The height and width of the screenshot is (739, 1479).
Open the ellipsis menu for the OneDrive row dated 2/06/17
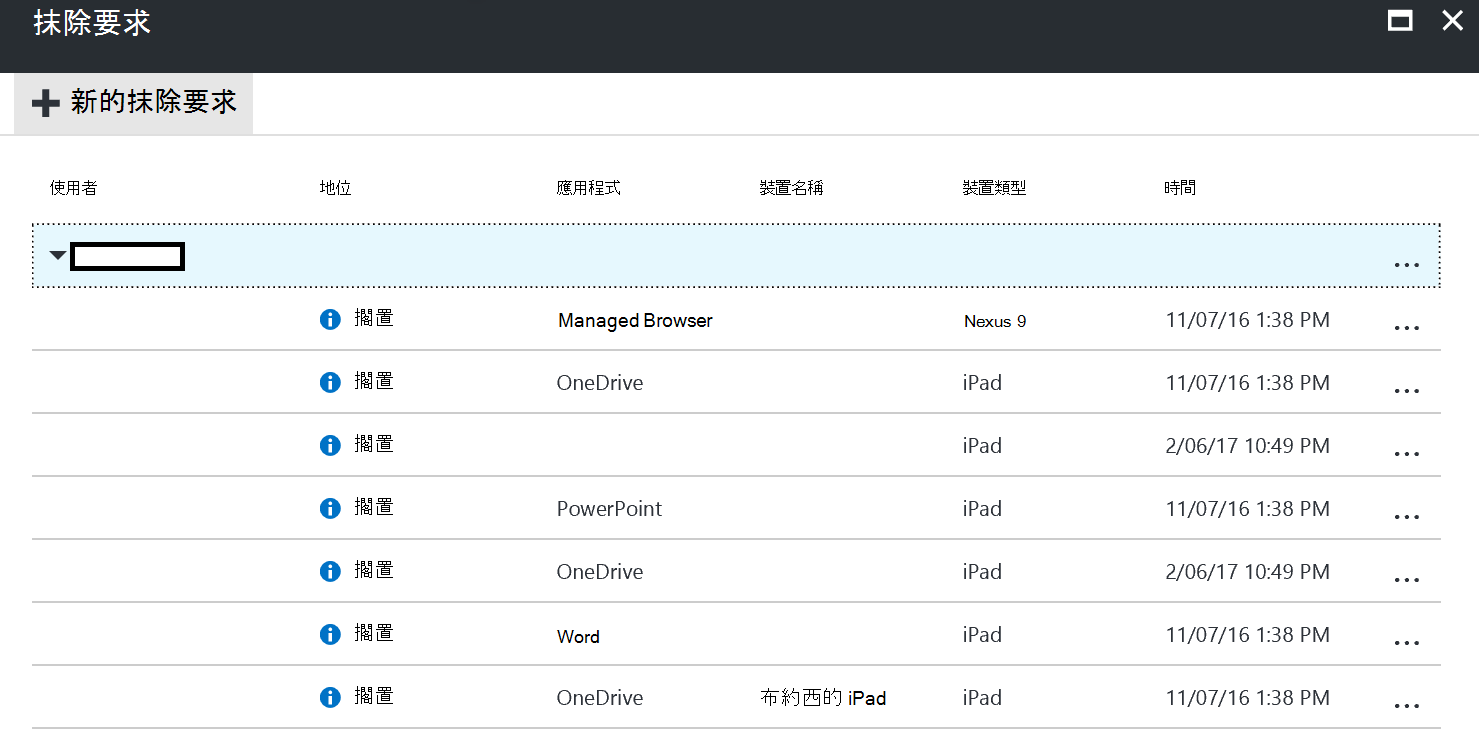pos(1406,580)
